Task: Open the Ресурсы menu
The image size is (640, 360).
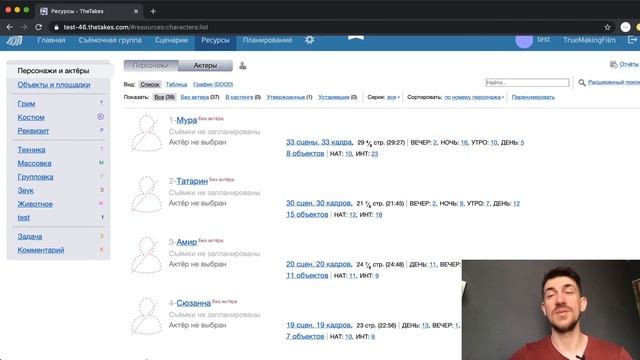Action: [216, 40]
